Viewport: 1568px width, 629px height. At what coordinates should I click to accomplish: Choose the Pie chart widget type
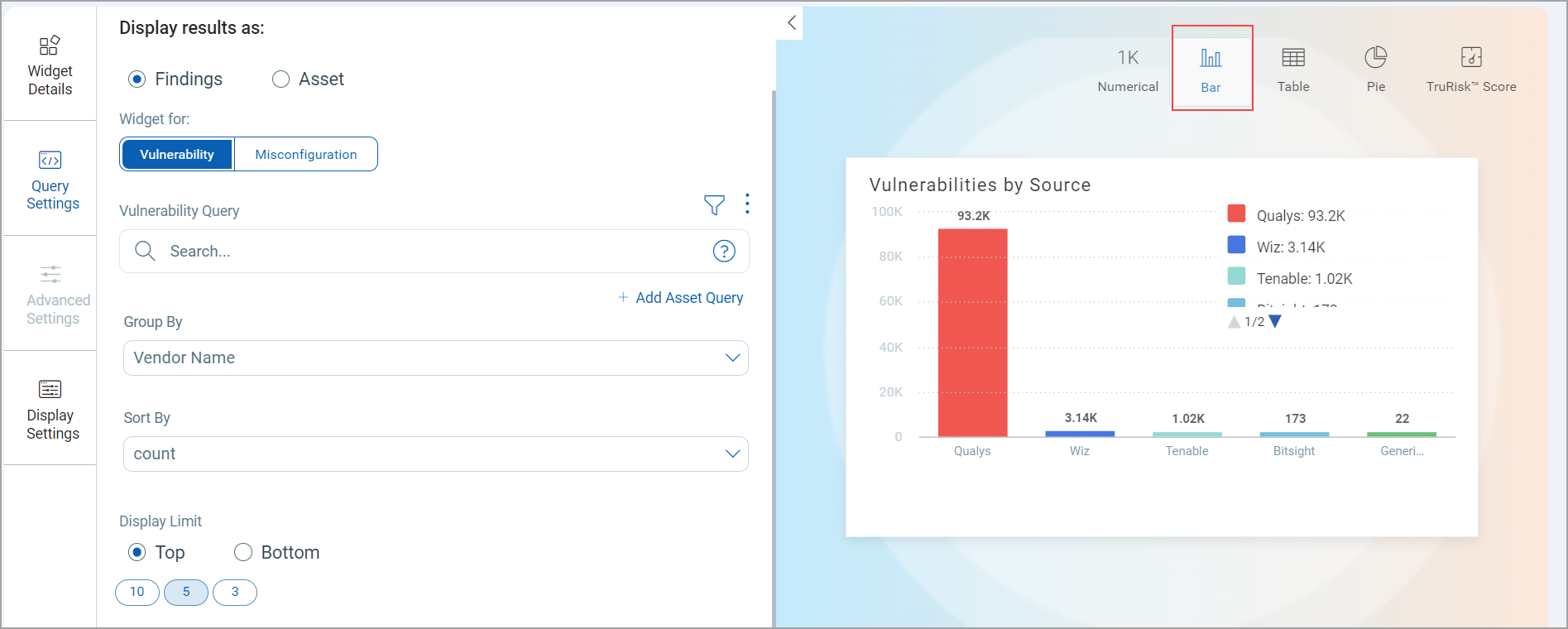(1375, 68)
